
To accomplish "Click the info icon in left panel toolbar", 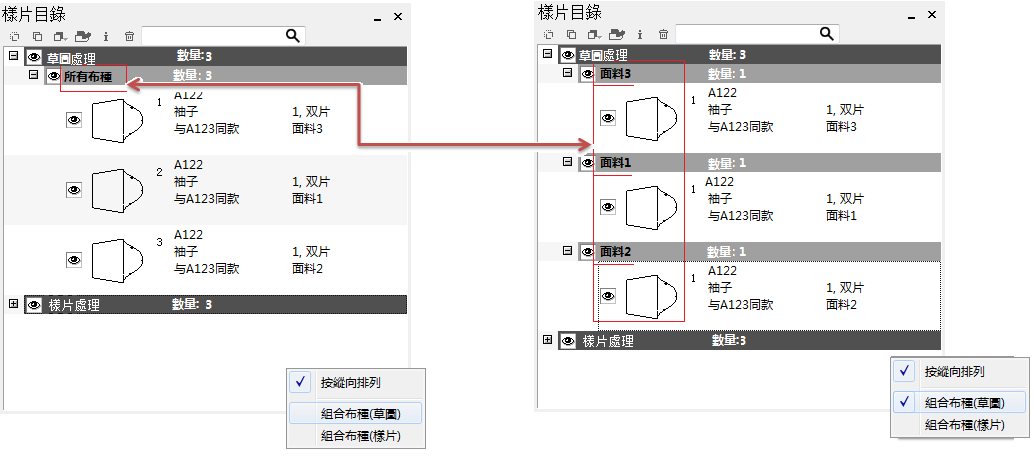I will point(106,36).
